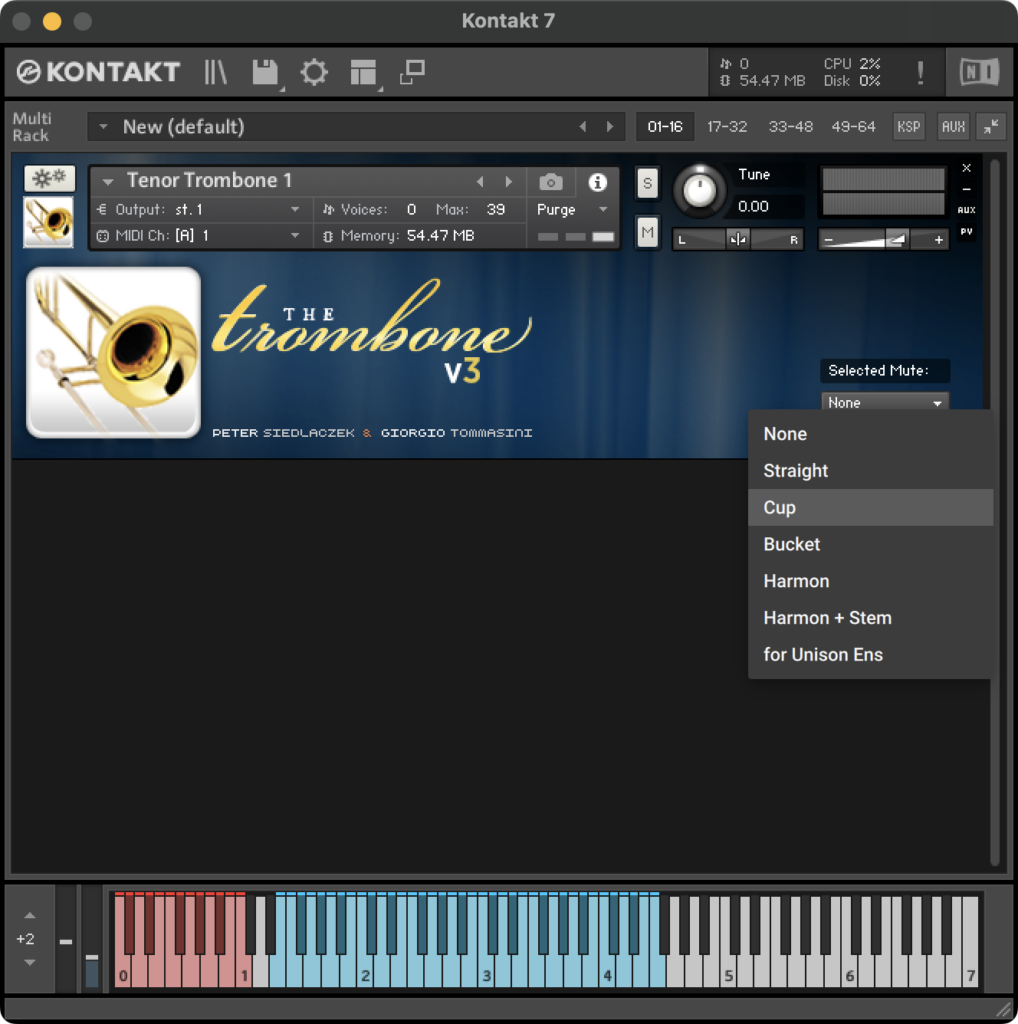Screen dimensions: 1018x1024
Task: Click the Multi Rack label
Action: click(31, 127)
